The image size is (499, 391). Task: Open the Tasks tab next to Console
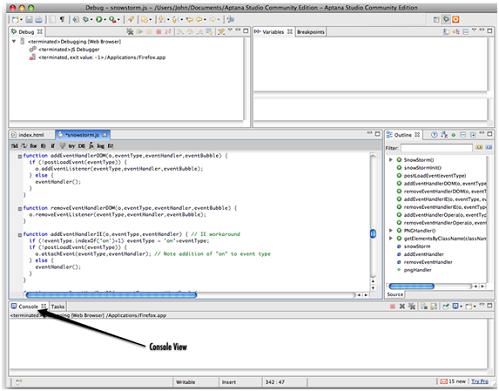coord(58,306)
